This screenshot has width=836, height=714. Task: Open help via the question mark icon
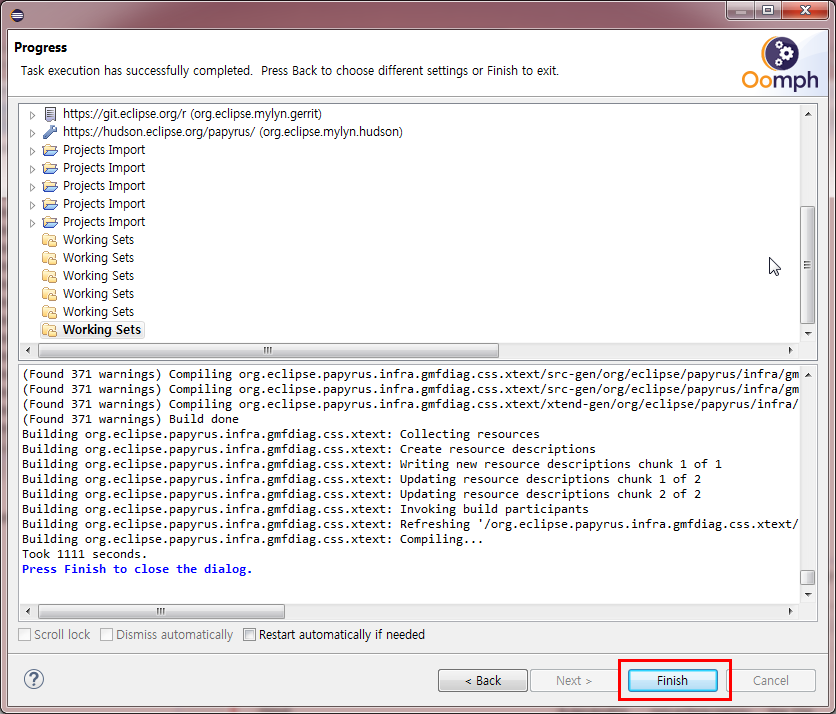(34, 679)
